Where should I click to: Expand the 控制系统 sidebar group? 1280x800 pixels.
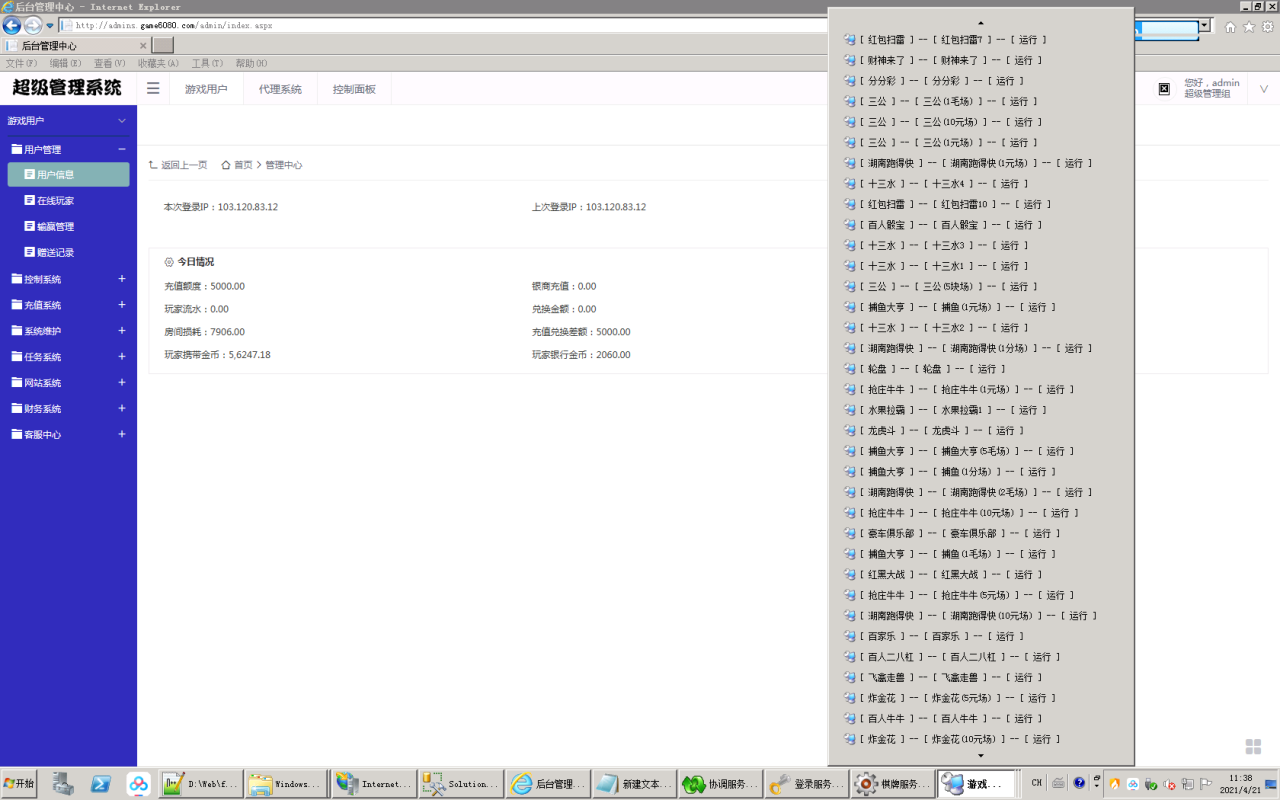pyautogui.click(x=122, y=279)
